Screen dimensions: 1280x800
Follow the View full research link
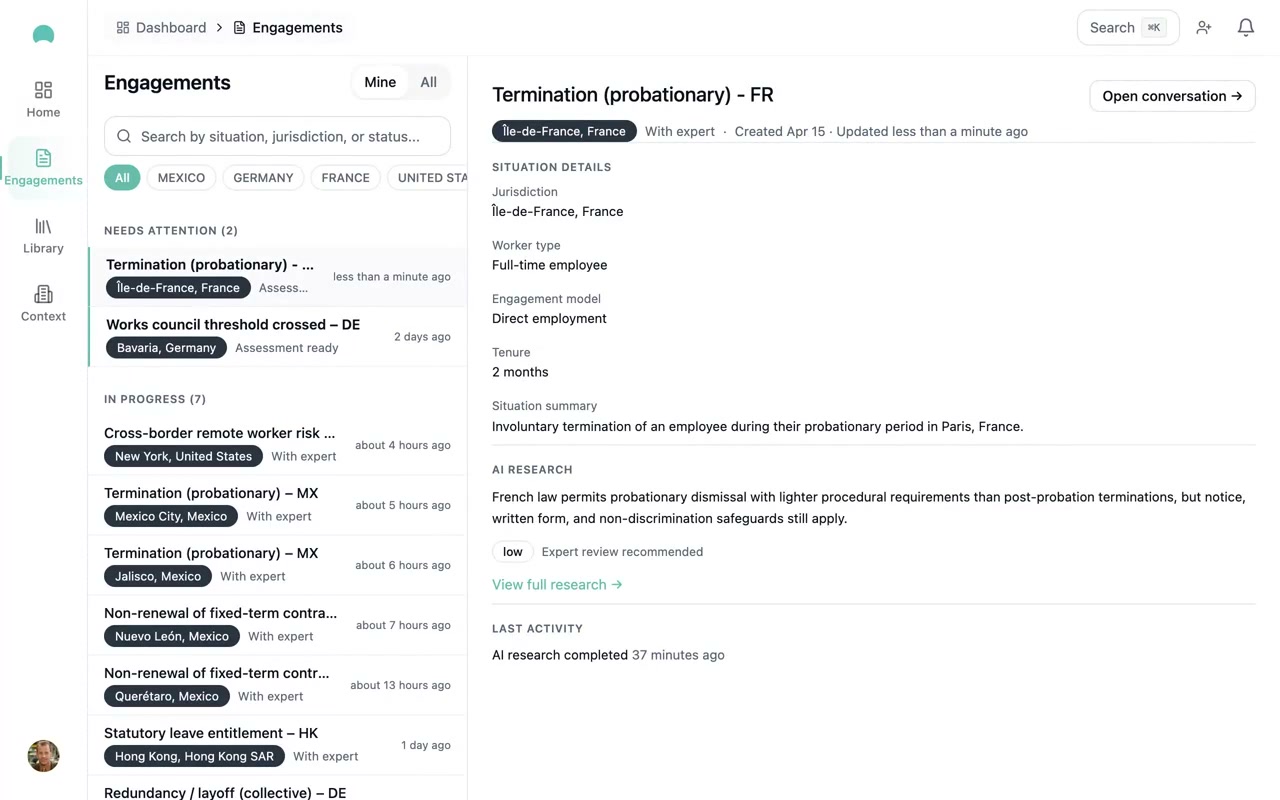point(557,585)
